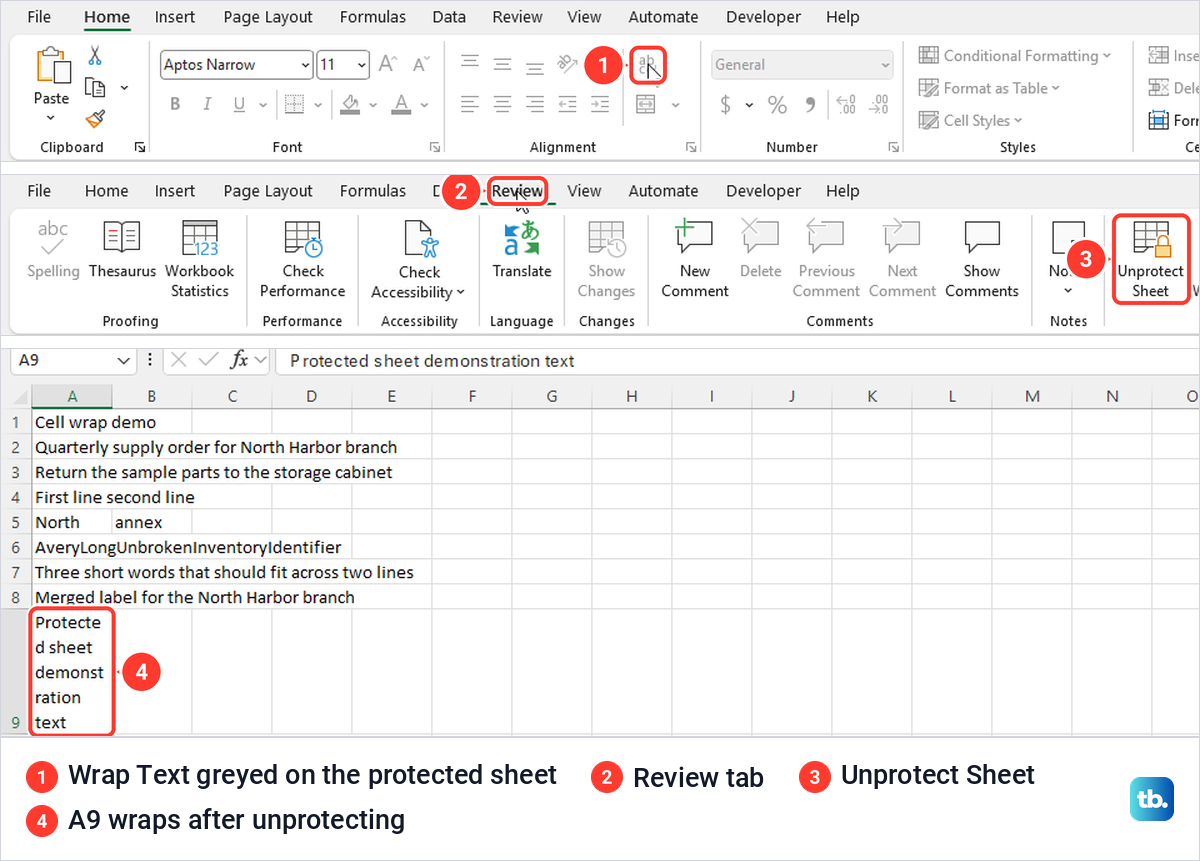This screenshot has height=861, width=1200.
Task: Open Font group dialog launcher
Action: 434,147
